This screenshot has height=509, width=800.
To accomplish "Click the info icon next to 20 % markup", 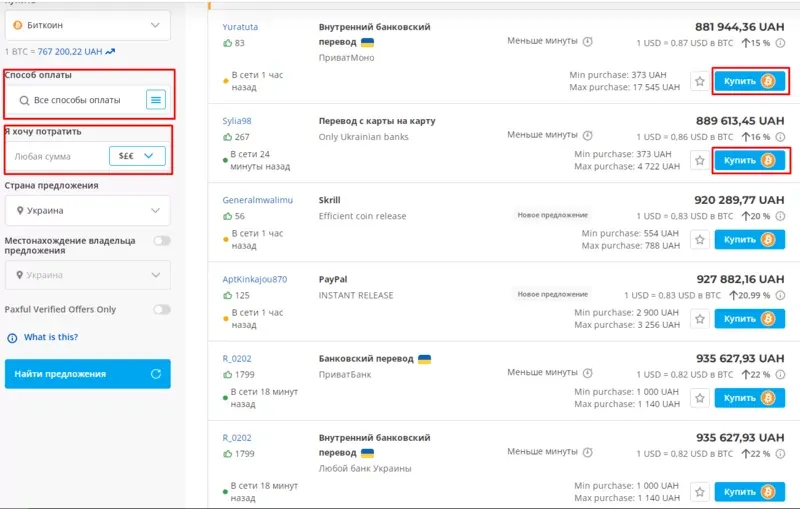I will pos(780,216).
